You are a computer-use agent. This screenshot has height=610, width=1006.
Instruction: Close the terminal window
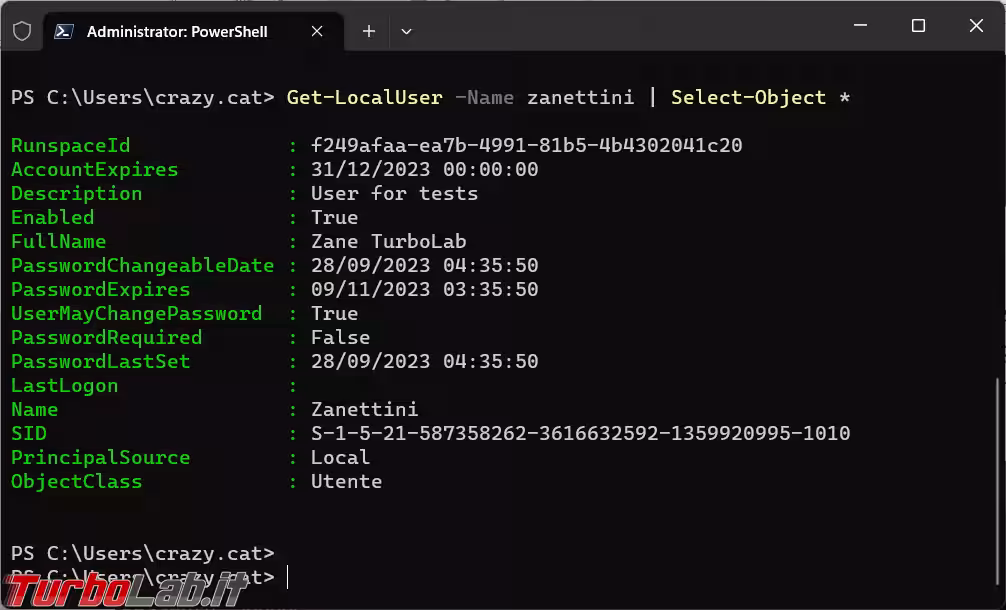click(x=976, y=27)
